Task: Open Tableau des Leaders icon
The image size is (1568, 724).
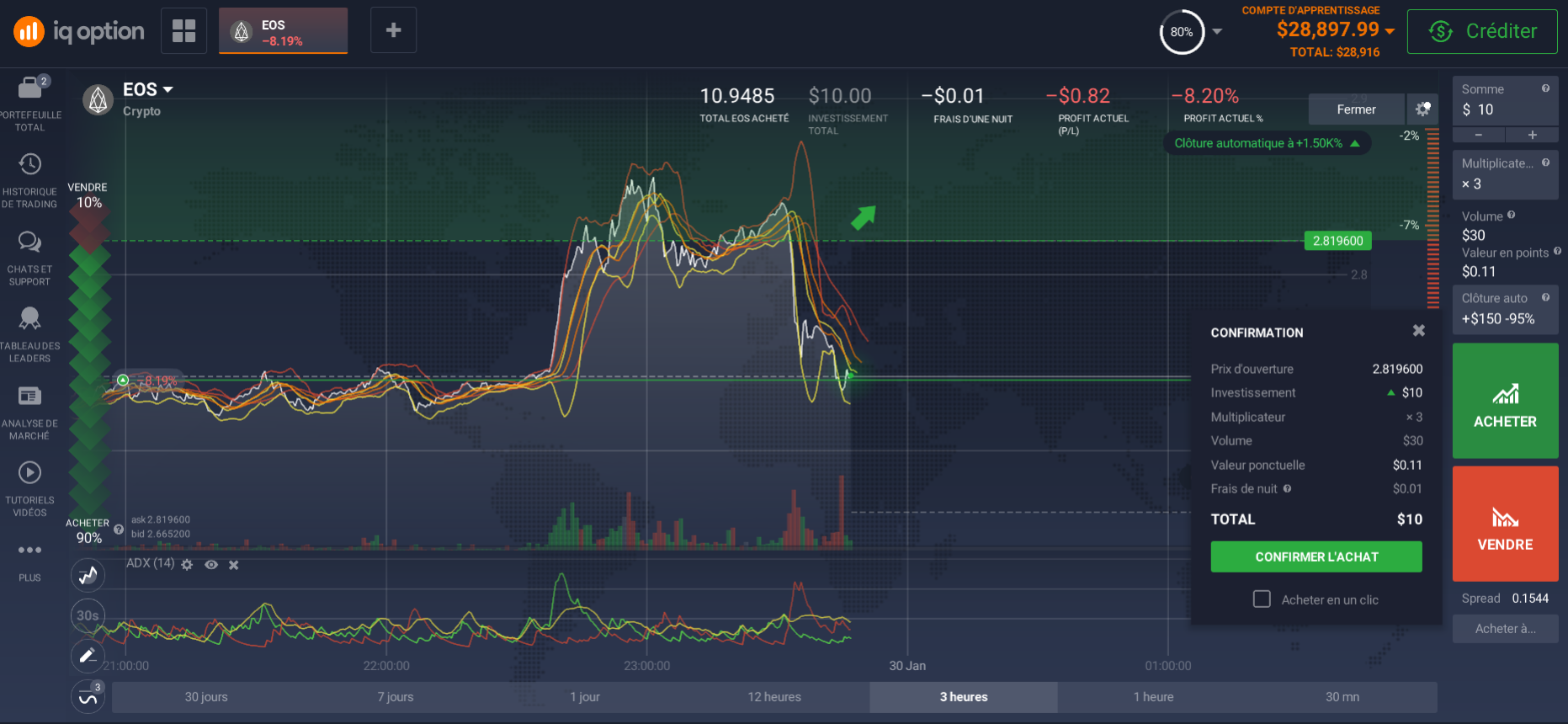Action: point(29,318)
